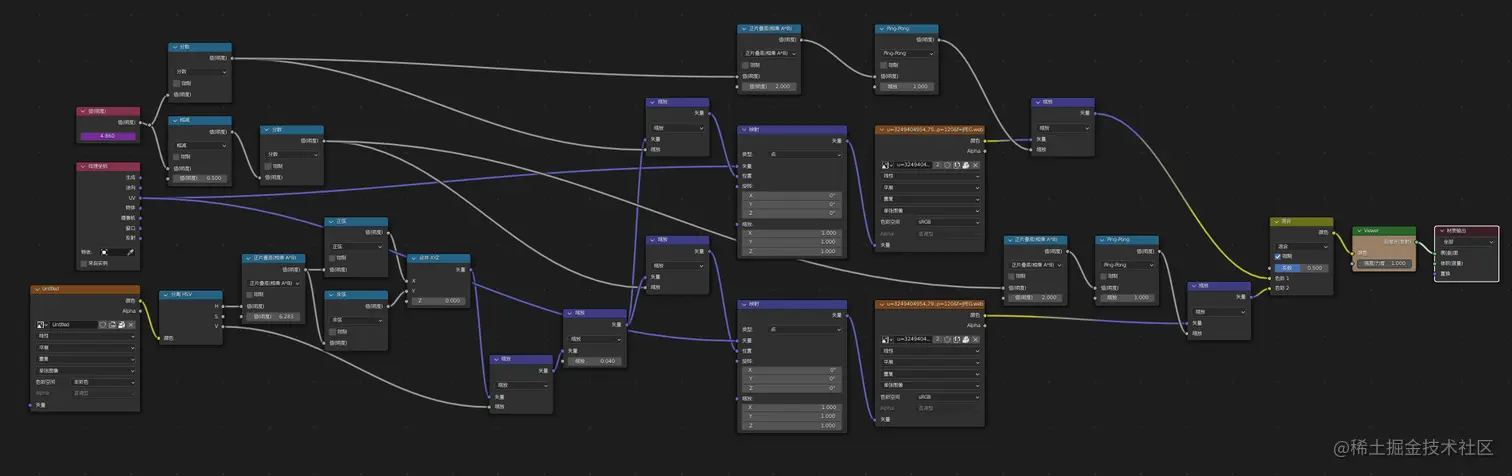Open 单张图像 source dropdown in Untitled node
The width and height of the screenshot is (1512, 476).
point(86,371)
